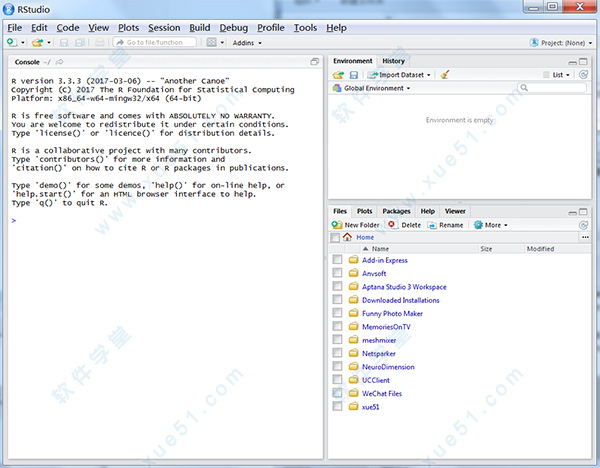Click the Save All documents icon
The image size is (600, 468).
(x=80, y=42)
